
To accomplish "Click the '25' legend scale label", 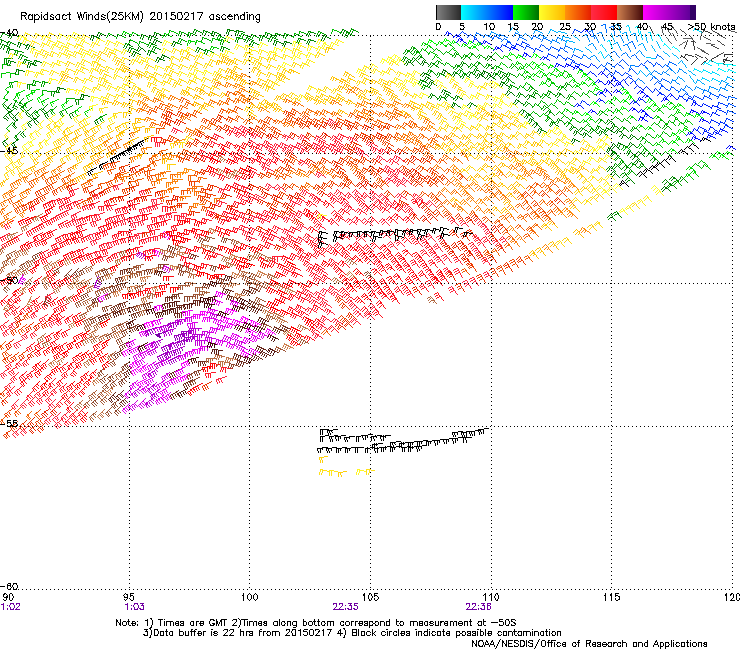I will click(565, 27).
